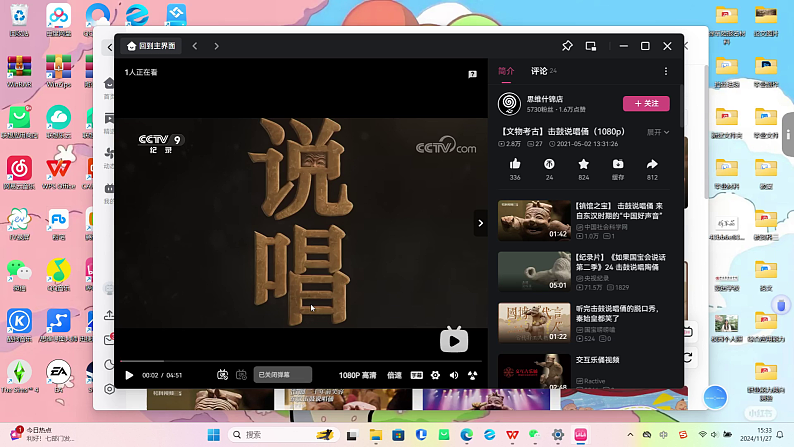This screenshot has height=447, width=794.
Task: Click the floating TV play icon on the video
Action: coord(454,340)
